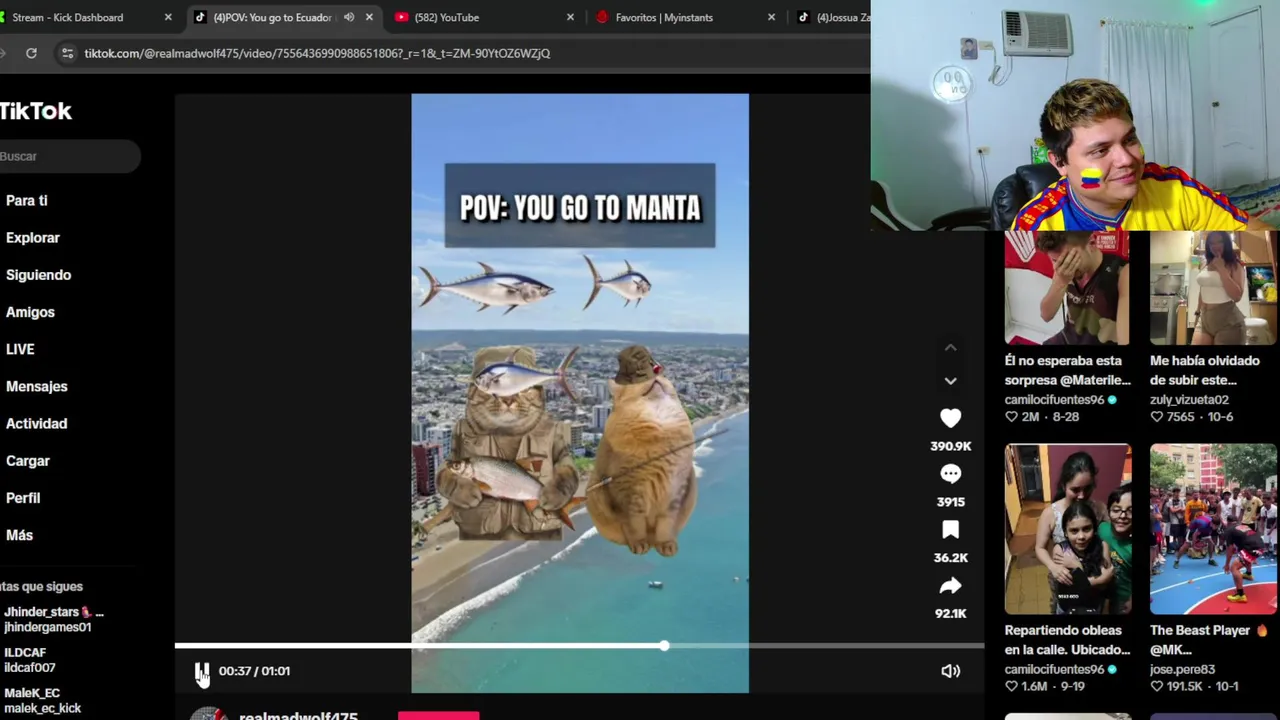
Task: Mute the video with the speaker icon
Action: pos(950,671)
